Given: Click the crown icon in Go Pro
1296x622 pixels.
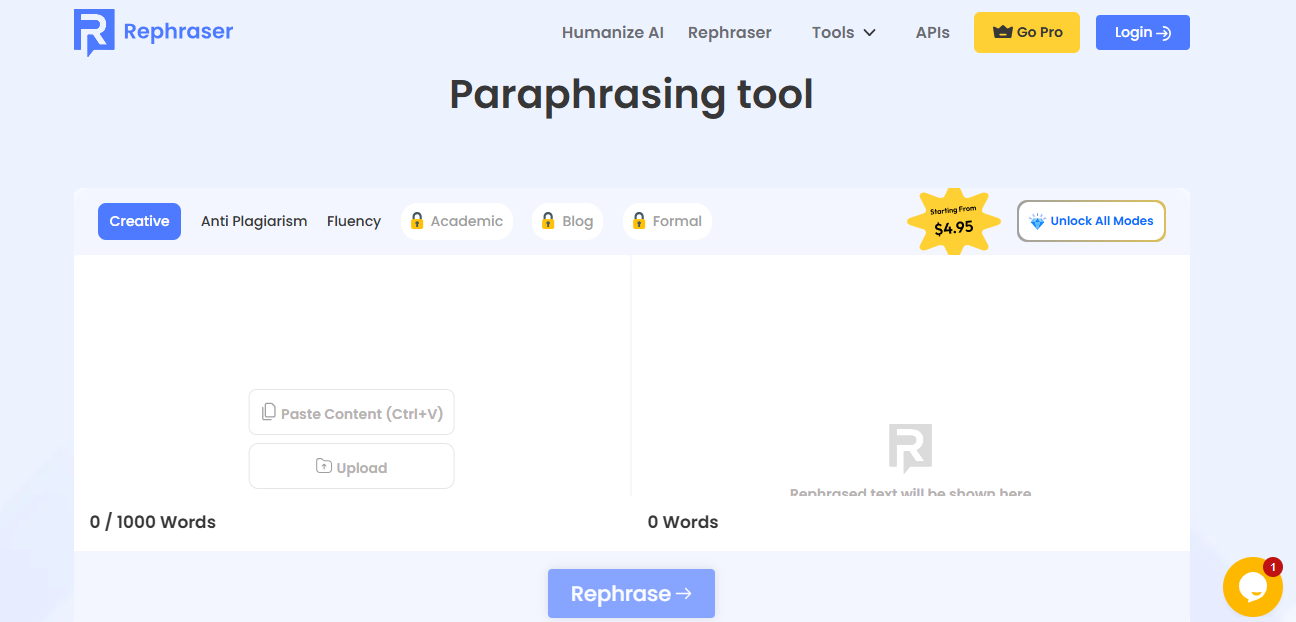Looking at the screenshot, I should (x=1002, y=32).
